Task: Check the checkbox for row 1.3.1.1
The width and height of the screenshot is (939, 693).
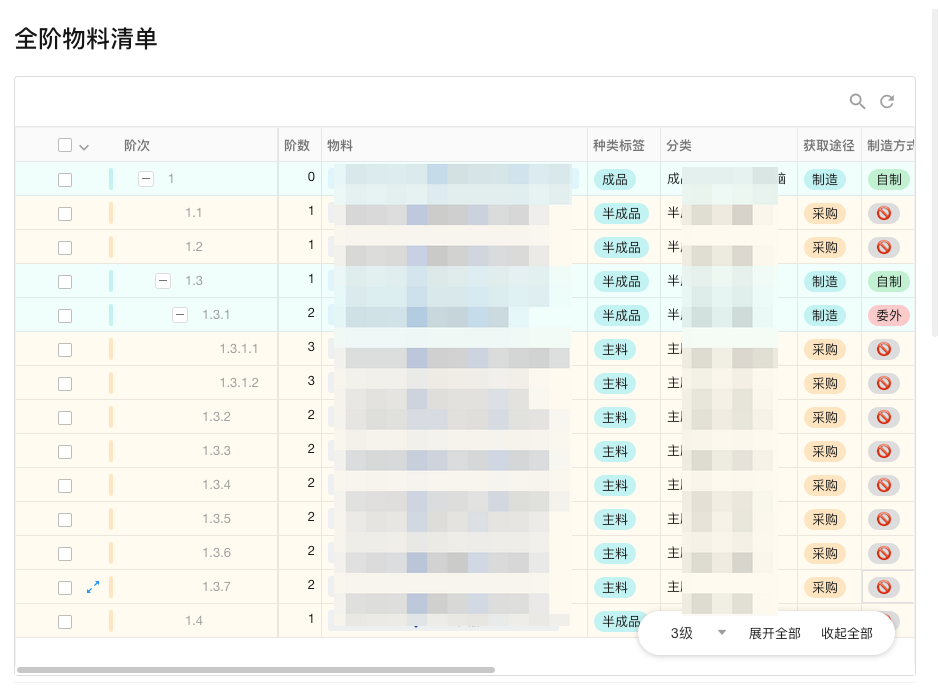Action: [65, 350]
